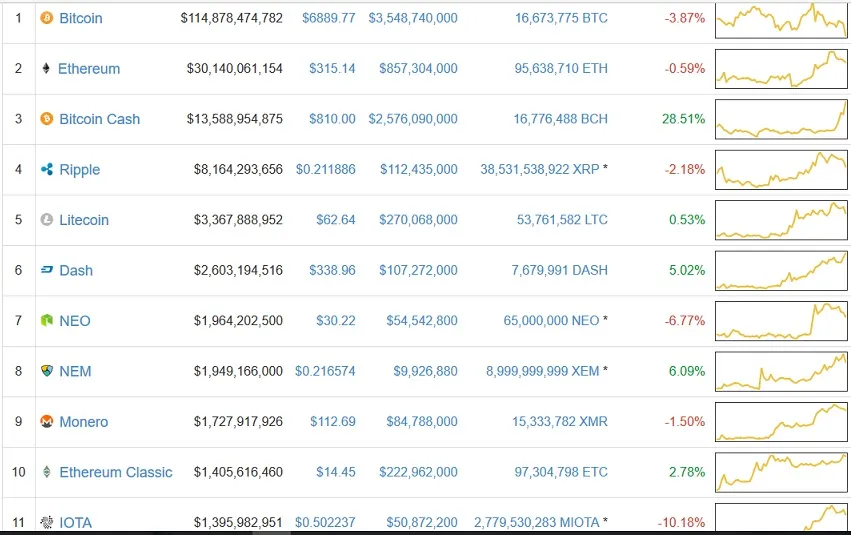Click Bitcoin price $6889.77
851x535 pixels.
click(x=329, y=18)
